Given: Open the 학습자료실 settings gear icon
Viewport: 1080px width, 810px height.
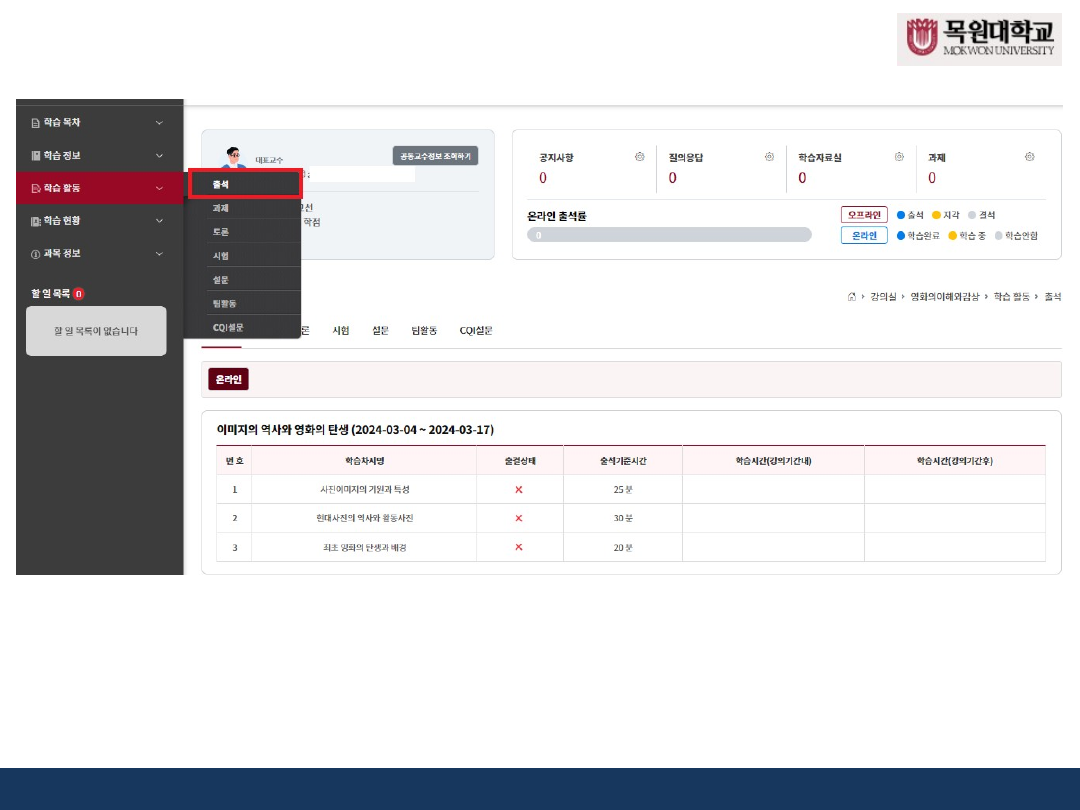Looking at the screenshot, I should 899,157.
